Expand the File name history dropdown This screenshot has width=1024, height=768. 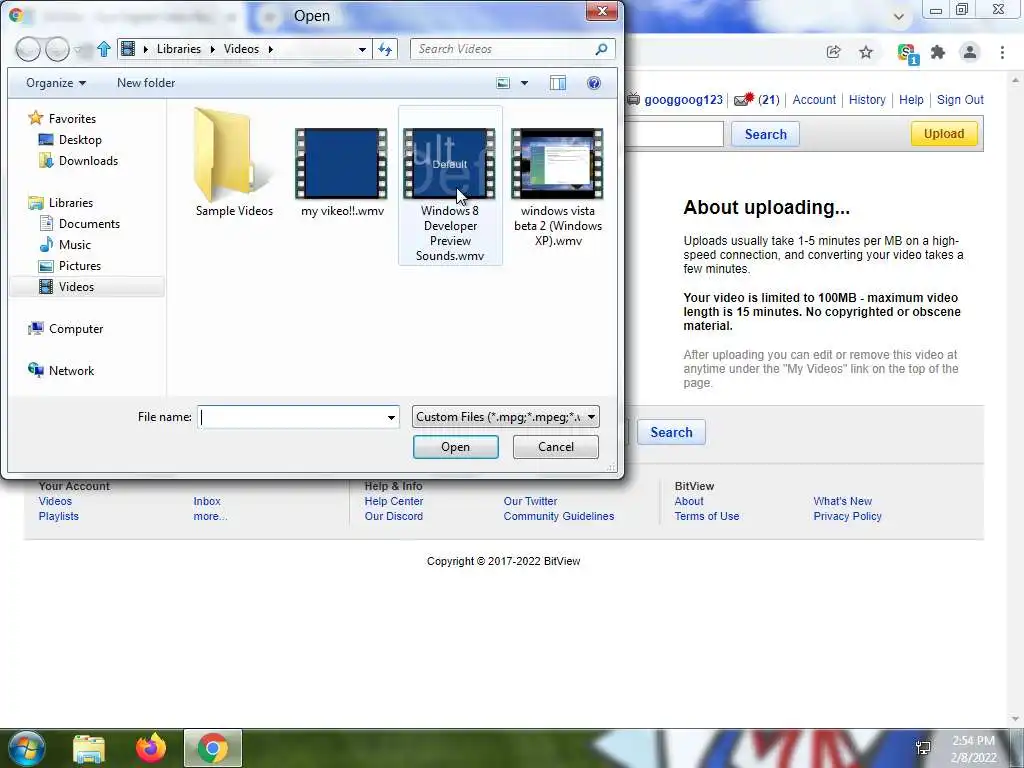[391, 417]
